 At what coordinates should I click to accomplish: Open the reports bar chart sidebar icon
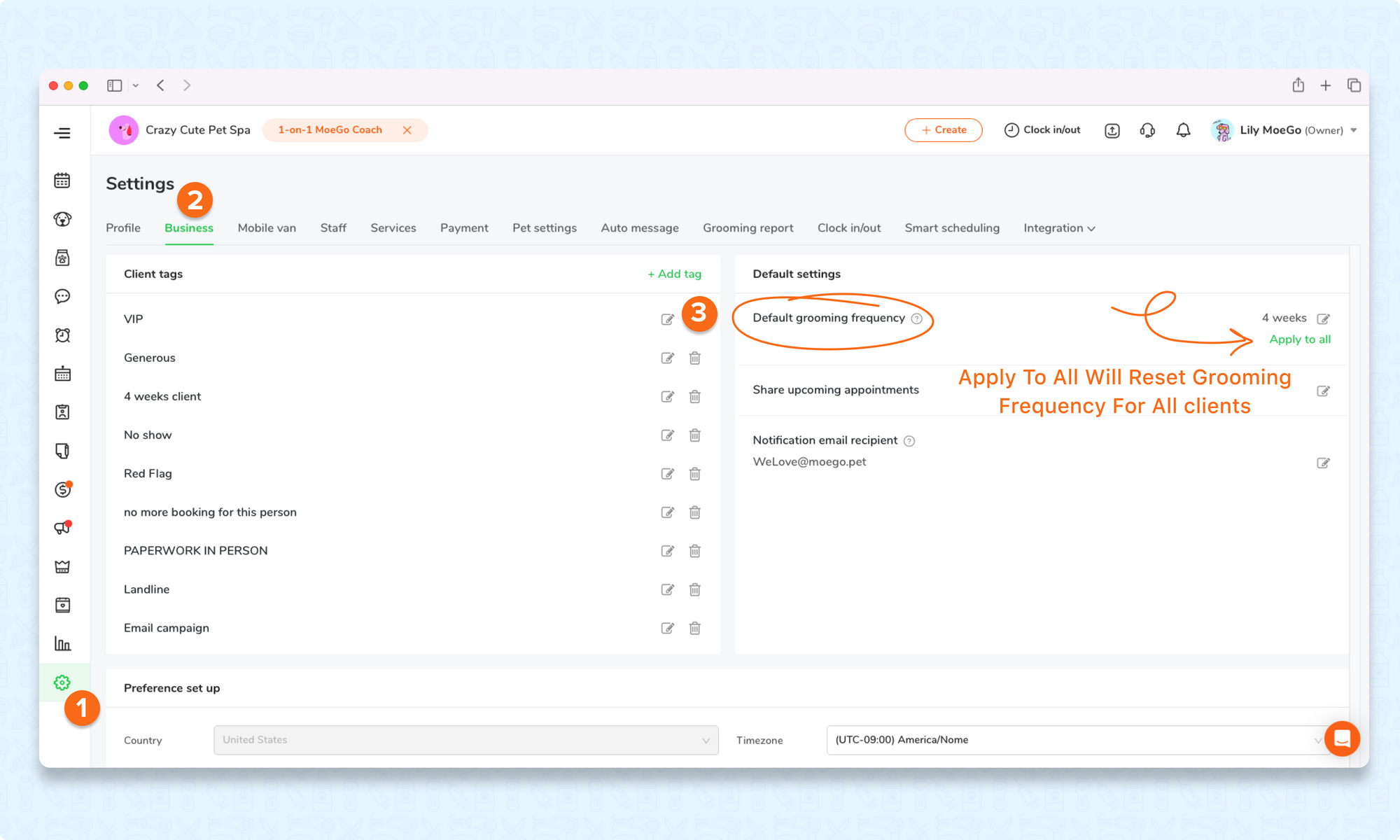pos(62,644)
